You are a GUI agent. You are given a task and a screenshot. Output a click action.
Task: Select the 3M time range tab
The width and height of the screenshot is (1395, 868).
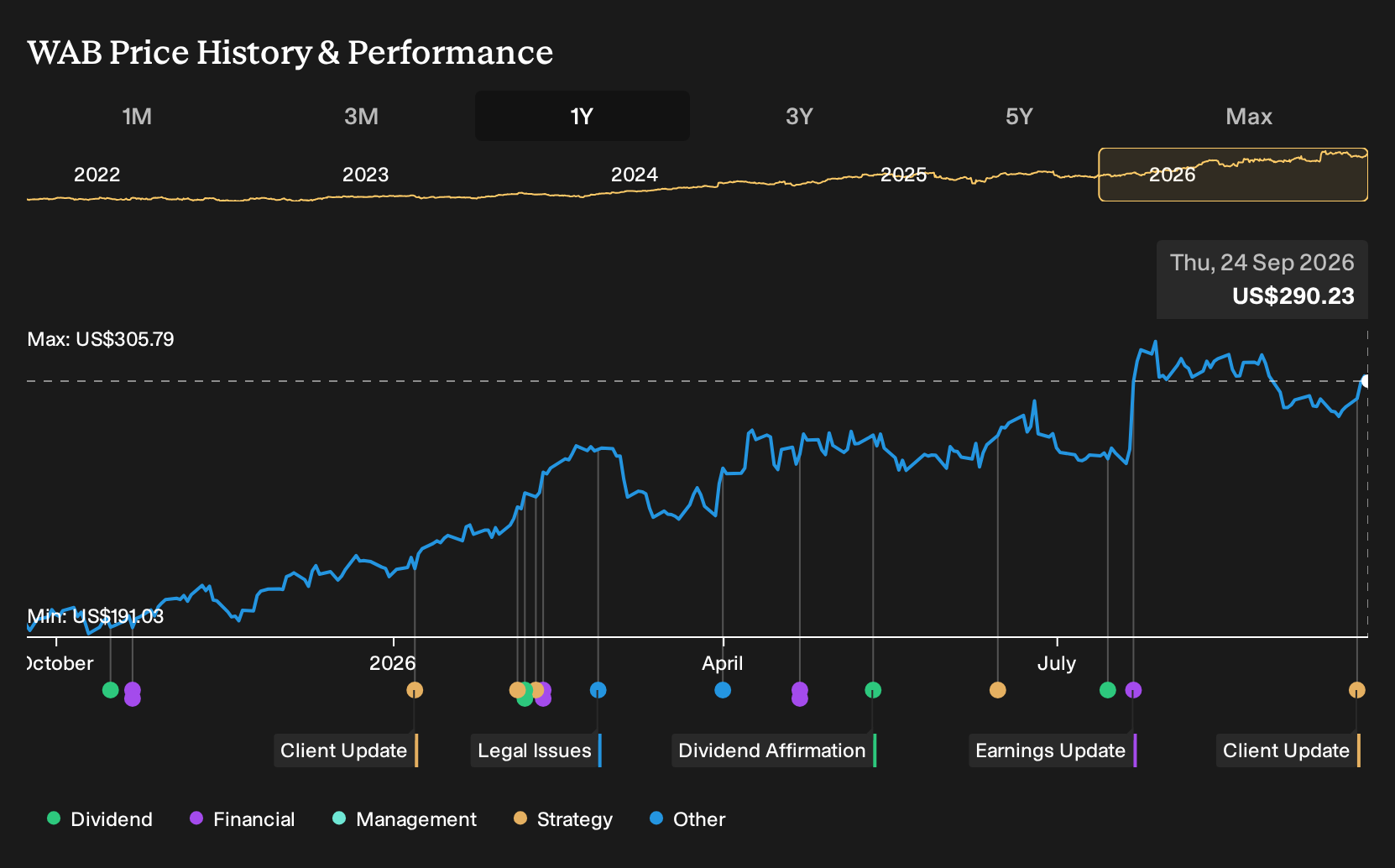361,116
